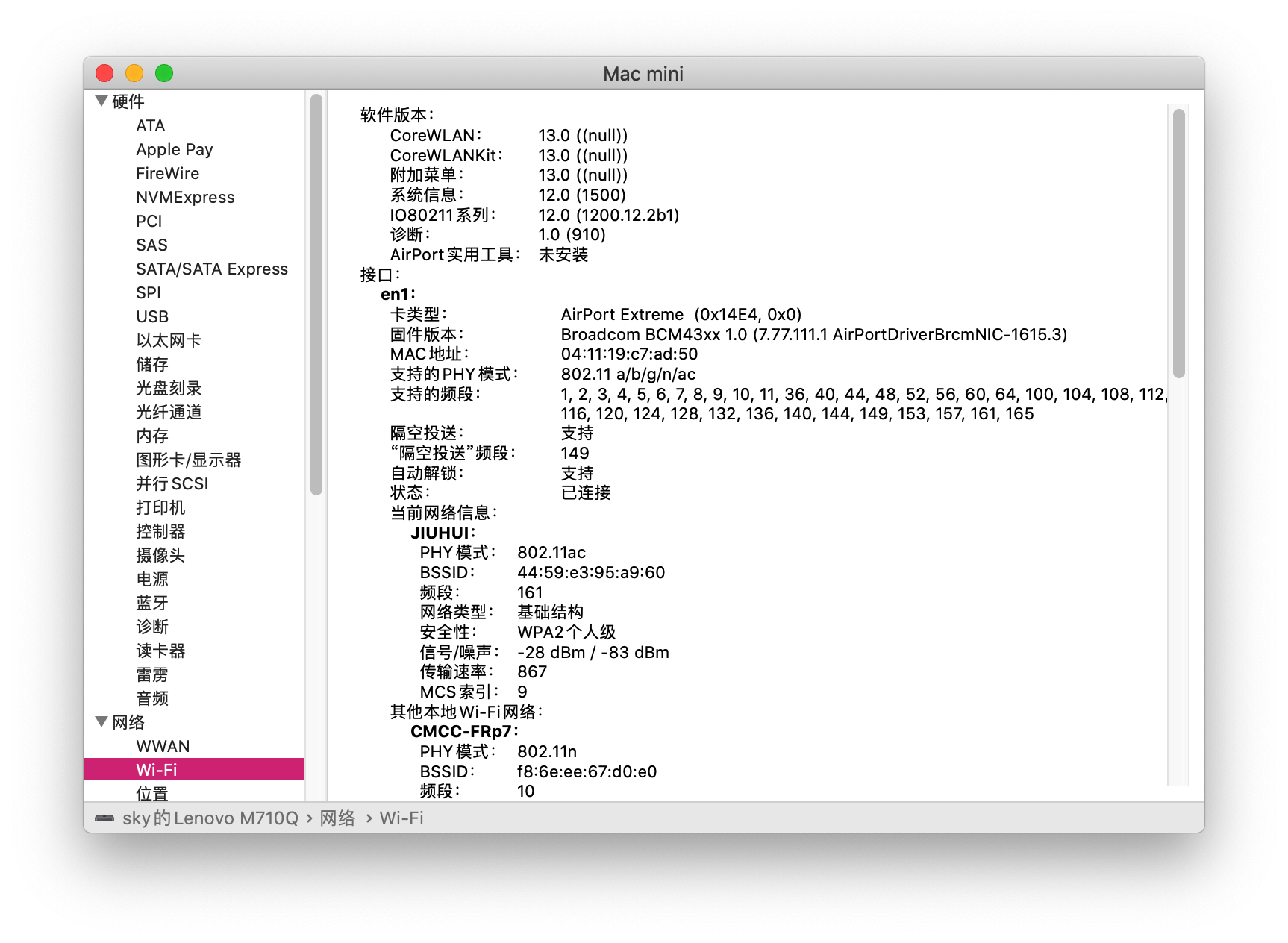Open the NVMExpress hardware item
The width and height of the screenshot is (1288, 943).
click(185, 197)
